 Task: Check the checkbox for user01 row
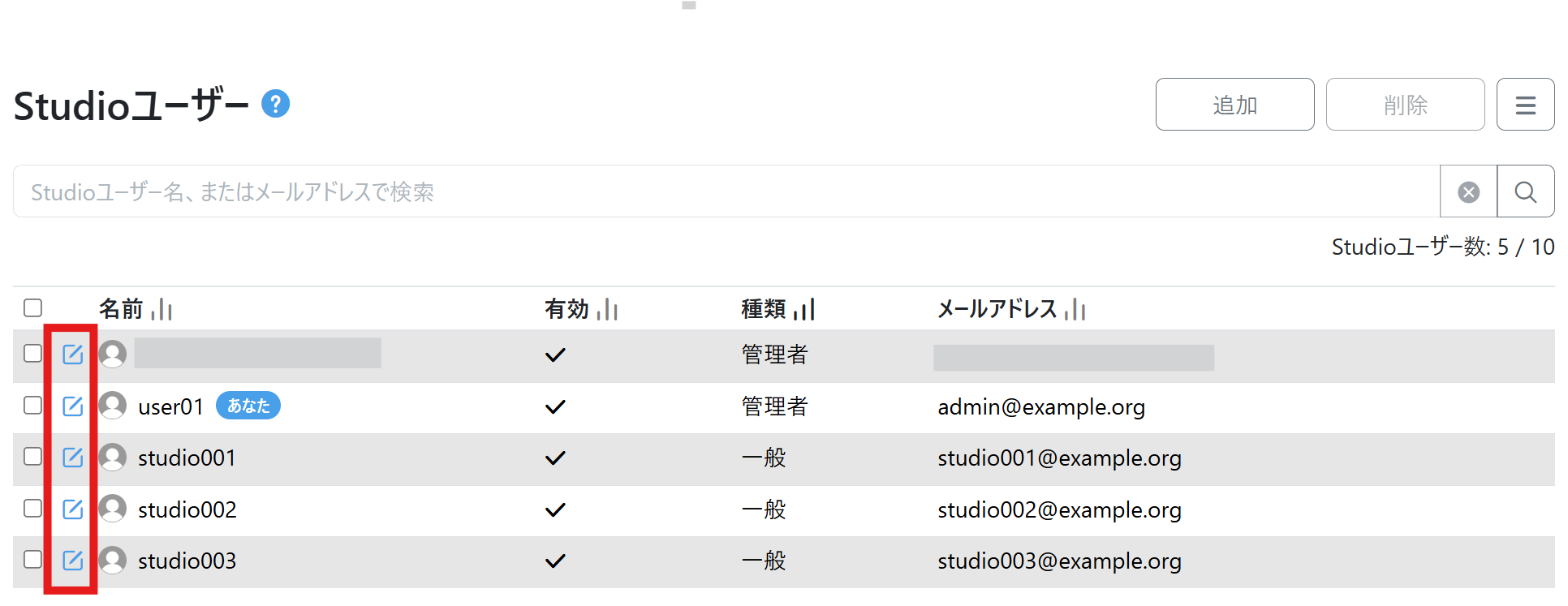click(x=32, y=405)
